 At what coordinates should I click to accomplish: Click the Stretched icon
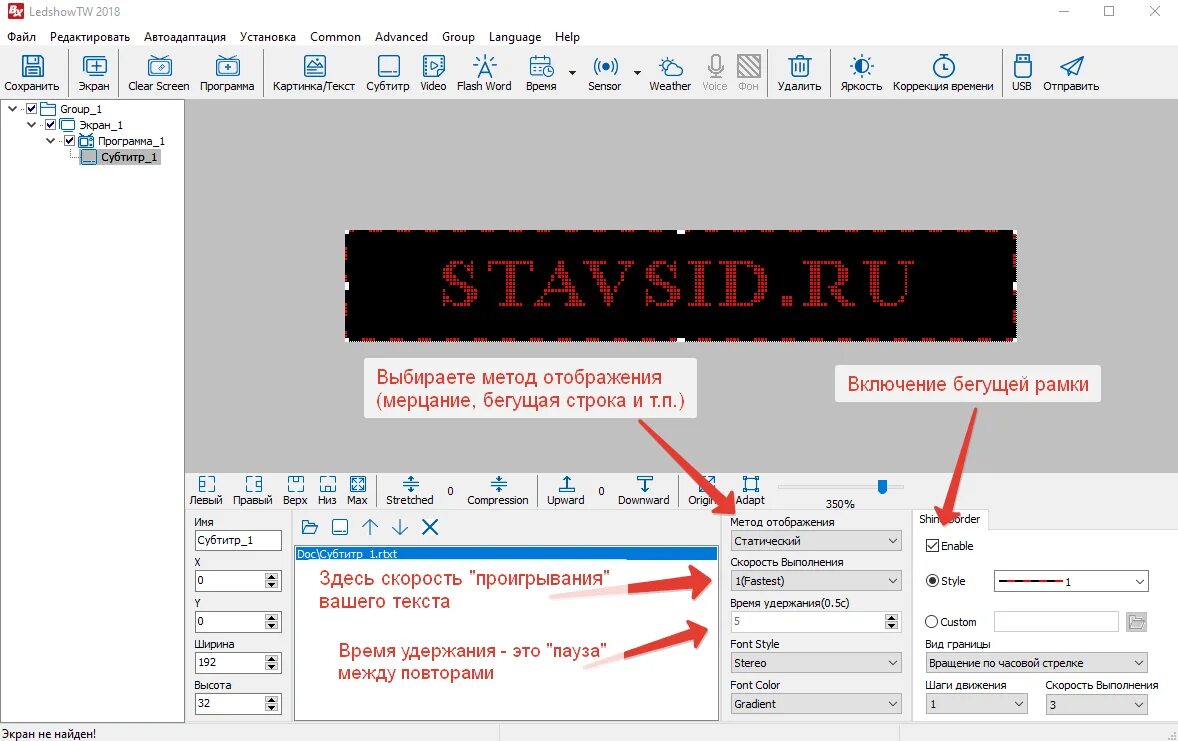click(410, 484)
